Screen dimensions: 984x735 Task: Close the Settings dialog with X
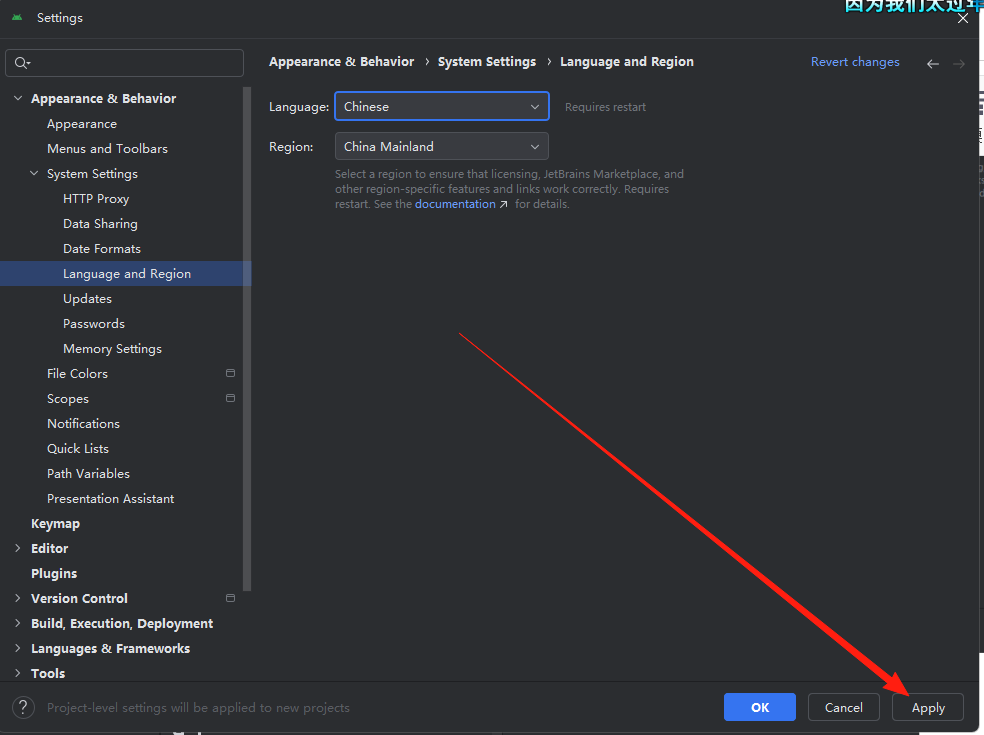point(963,18)
